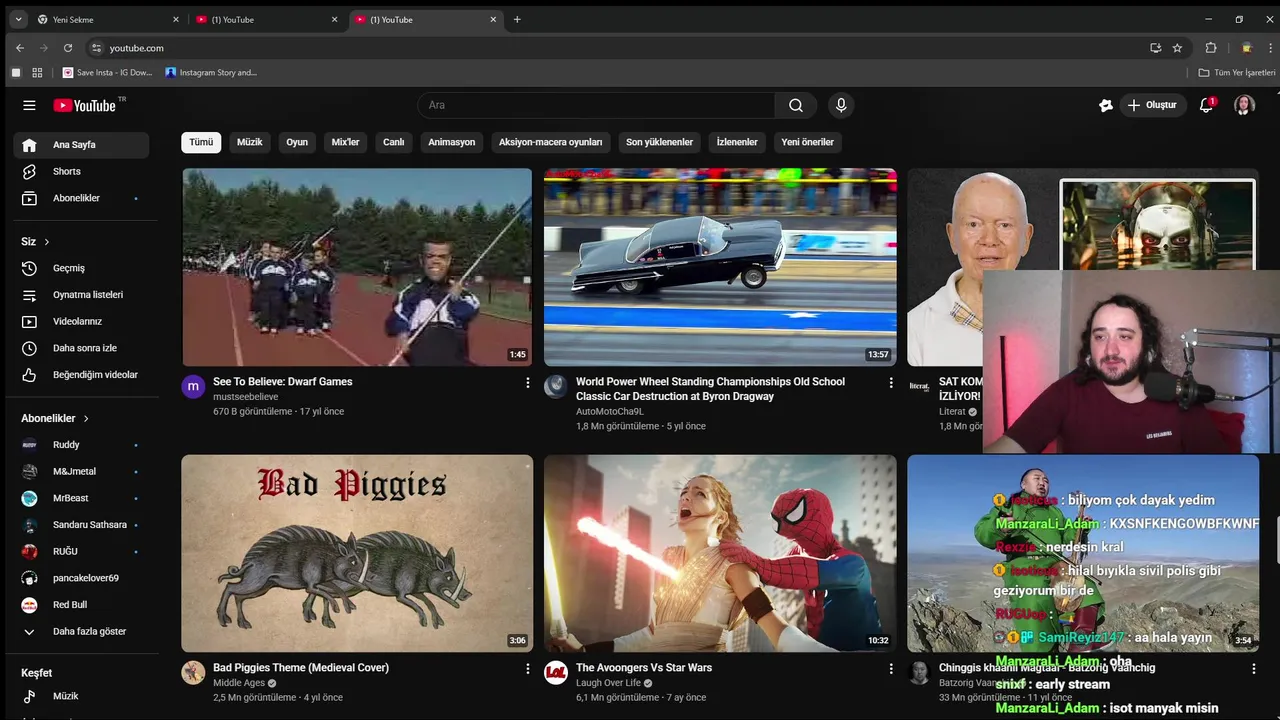This screenshot has width=1280, height=720.
Task: Open Save Insta bookmark
Action: [107, 72]
